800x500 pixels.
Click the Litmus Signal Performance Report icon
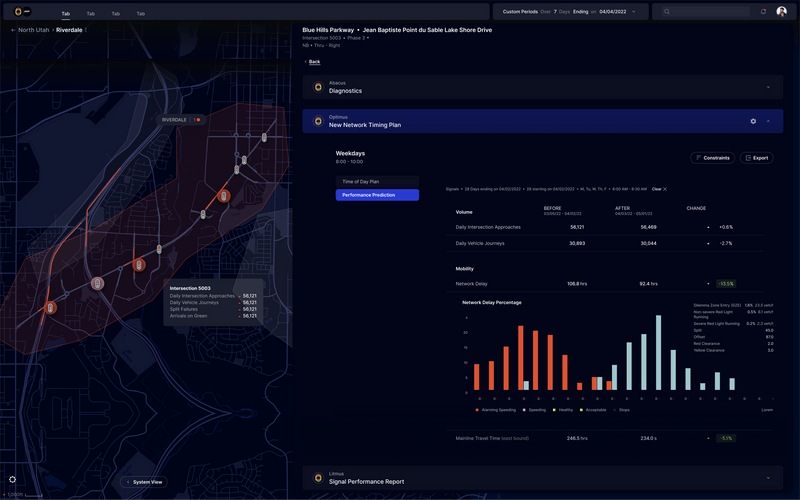pos(317,478)
